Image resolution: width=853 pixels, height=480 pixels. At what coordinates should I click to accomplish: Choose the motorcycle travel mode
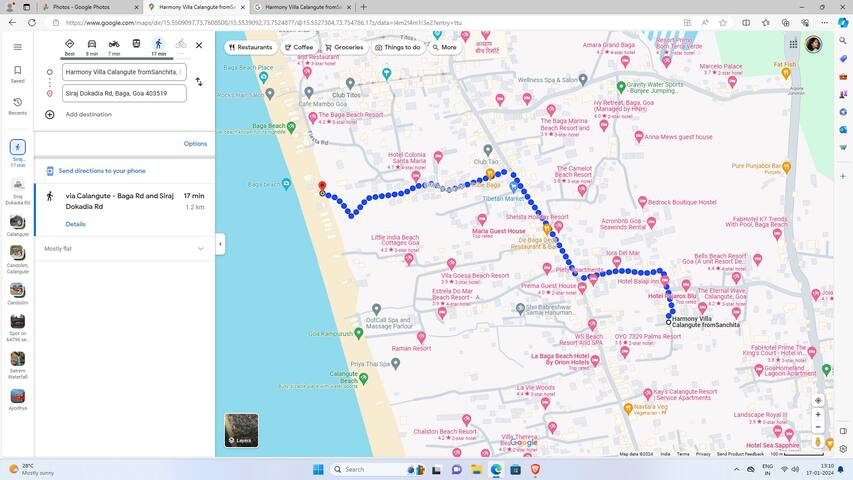(x=114, y=44)
